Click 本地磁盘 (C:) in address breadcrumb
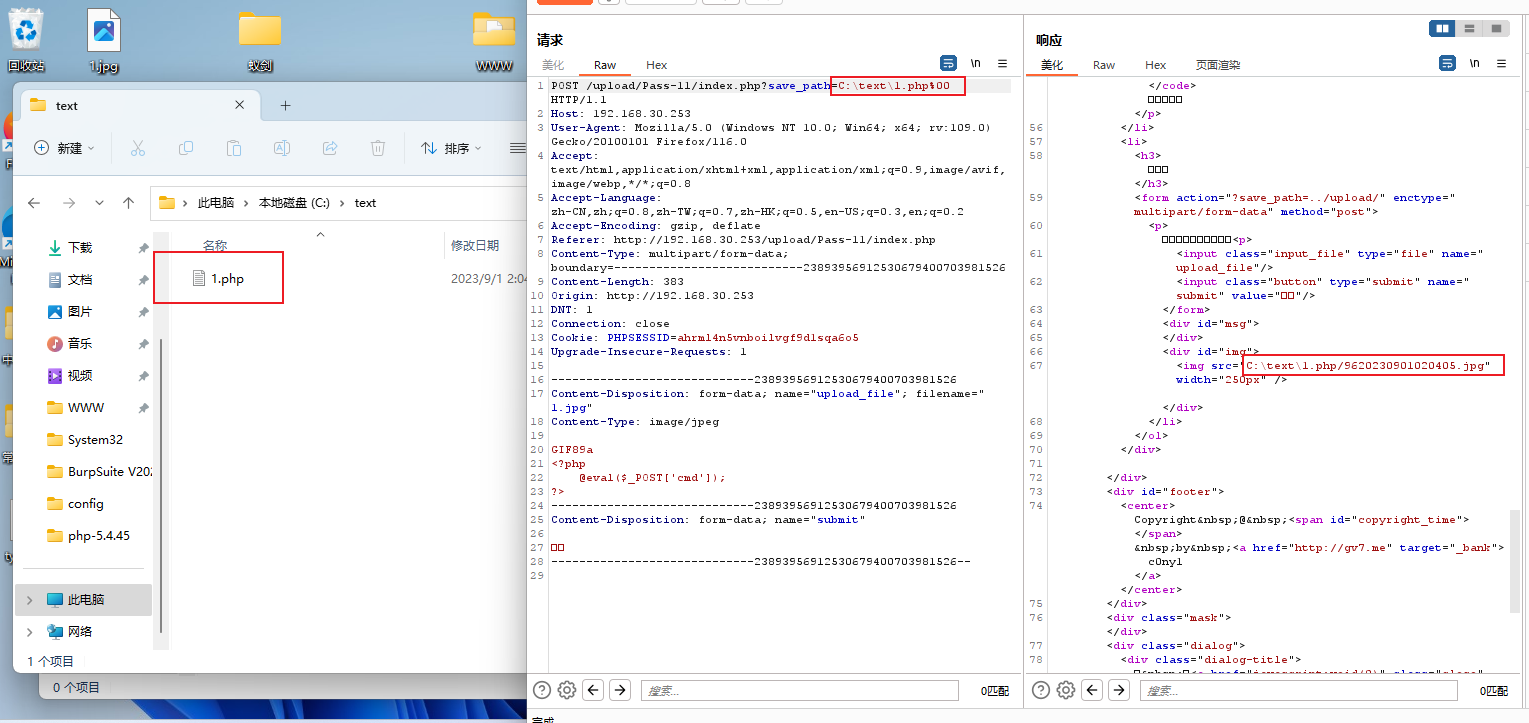 [294, 203]
